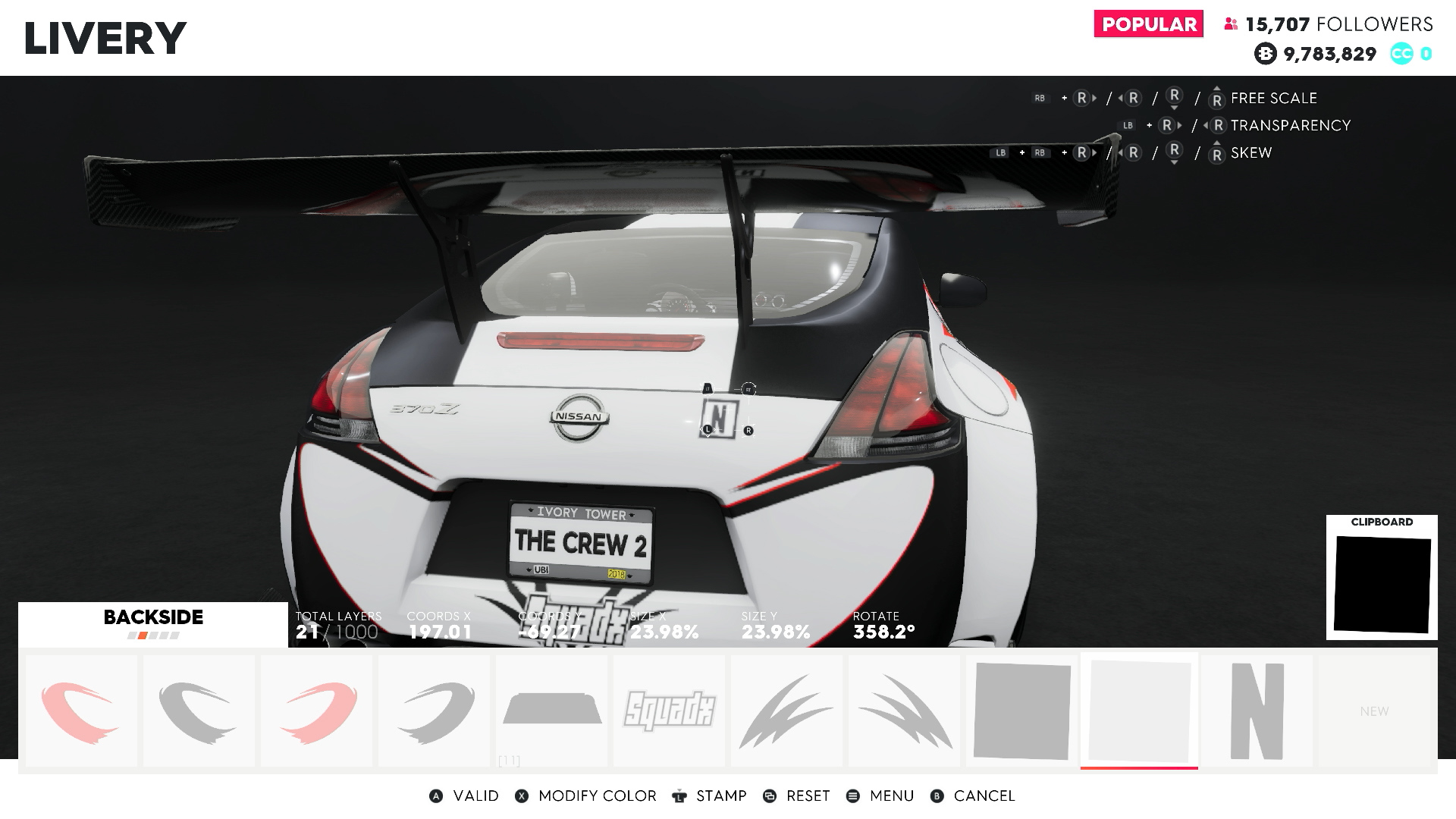Click the Crew Credits CC icon
This screenshot has height=819, width=1456.
tap(1401, 54)
